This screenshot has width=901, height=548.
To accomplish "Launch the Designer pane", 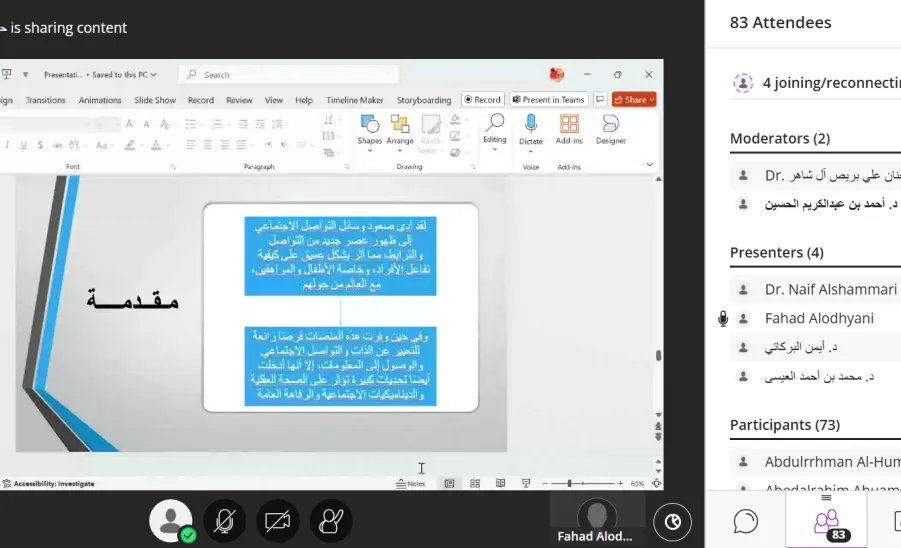I will coord(611,129).
